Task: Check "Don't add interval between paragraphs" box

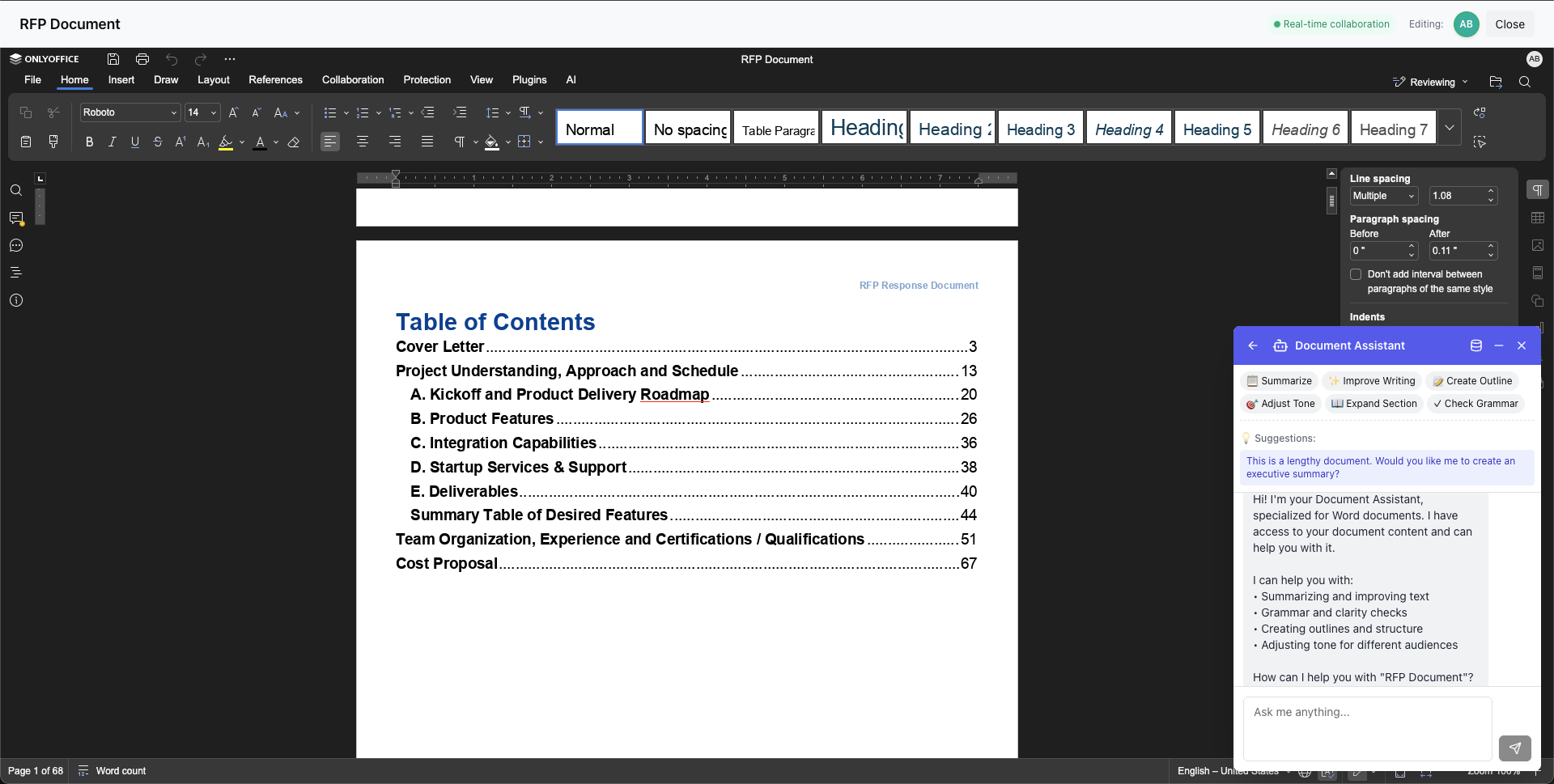Action: tap(1356, 274)
